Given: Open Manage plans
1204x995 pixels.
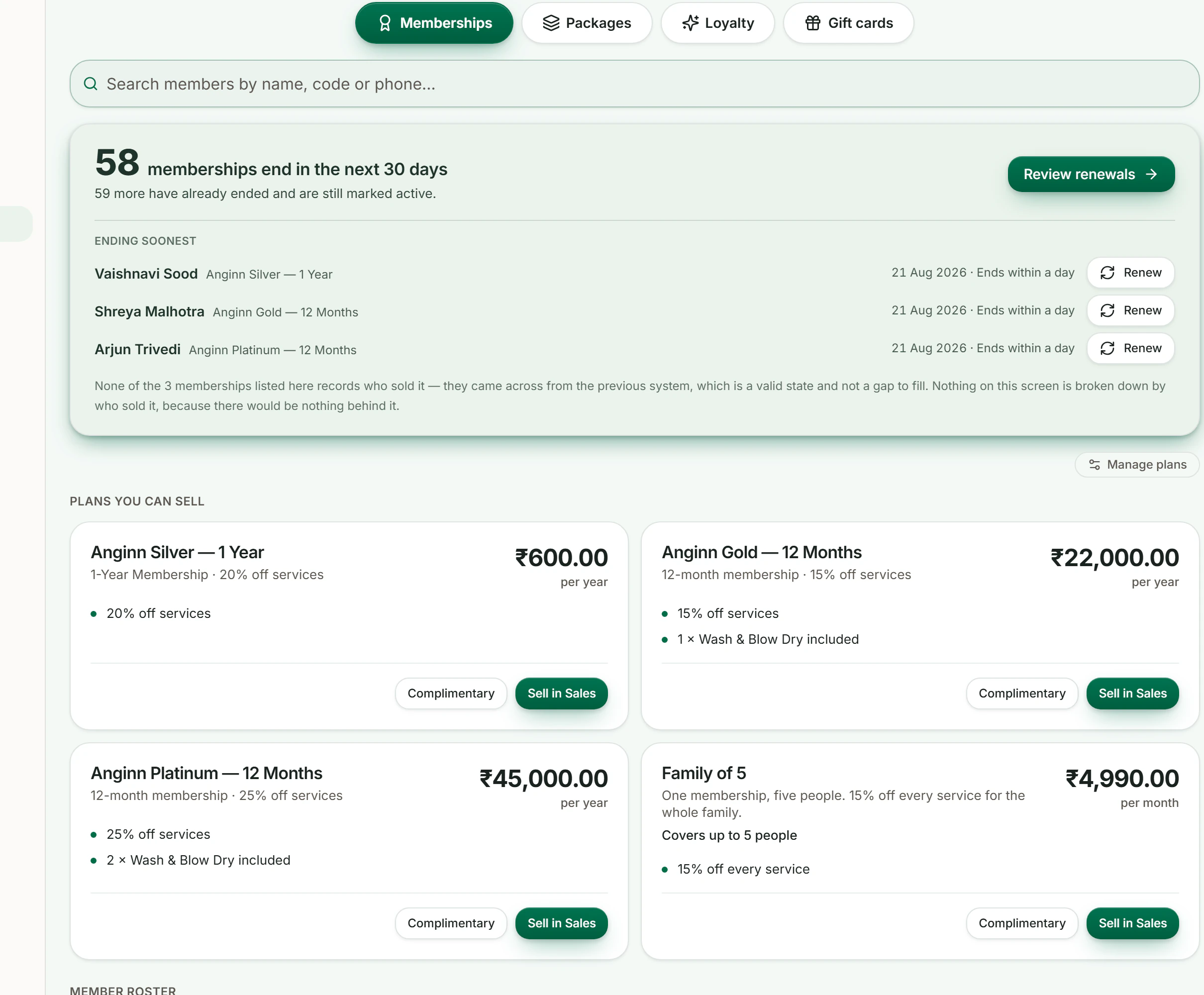Looking at the screenshot, I should coord(1137,465).
